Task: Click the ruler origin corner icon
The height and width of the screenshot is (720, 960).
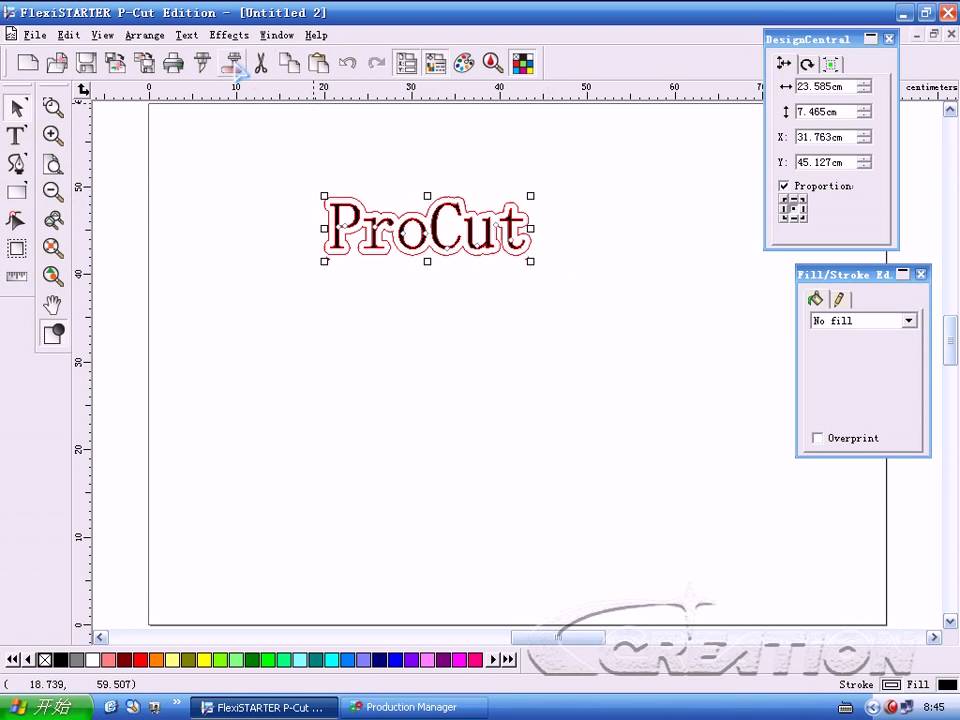Action: coord(83,90)
